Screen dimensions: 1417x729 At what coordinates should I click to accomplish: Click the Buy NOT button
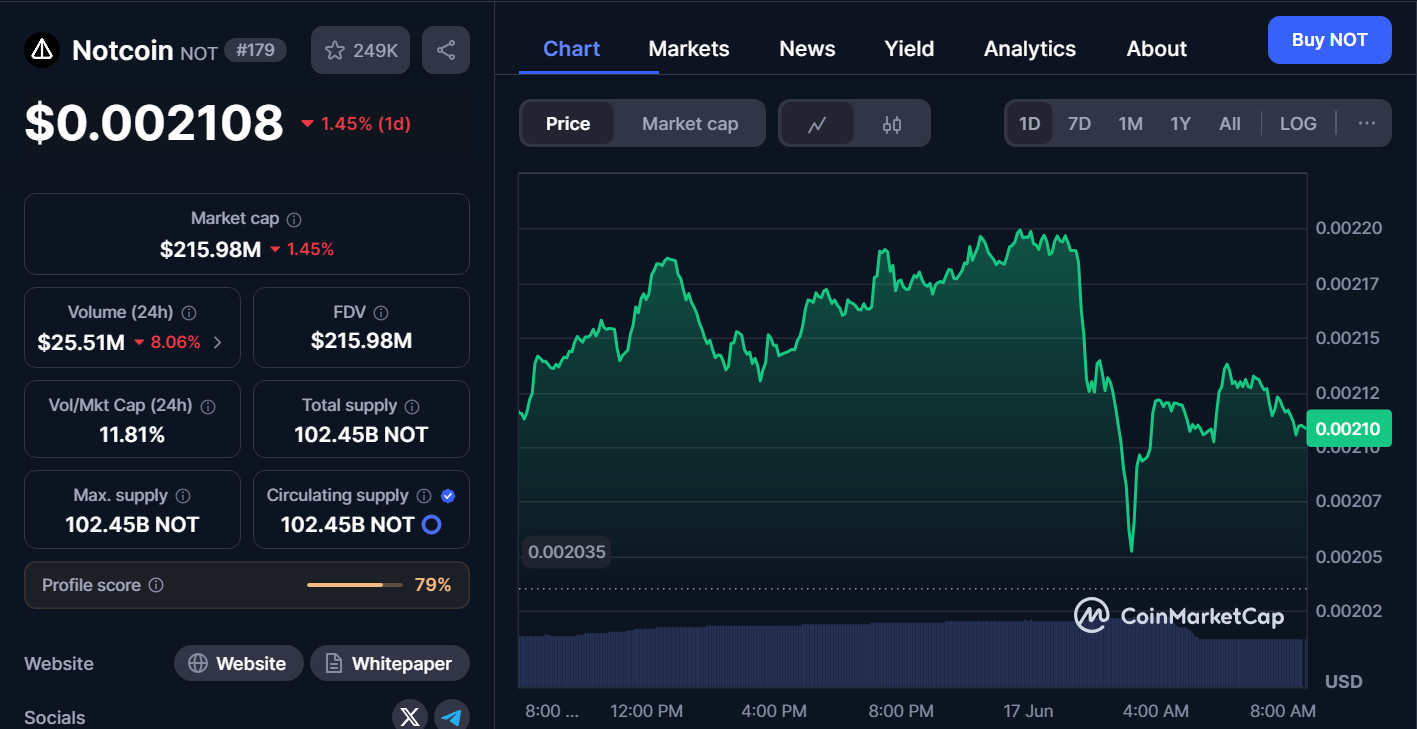point(1329,40)
